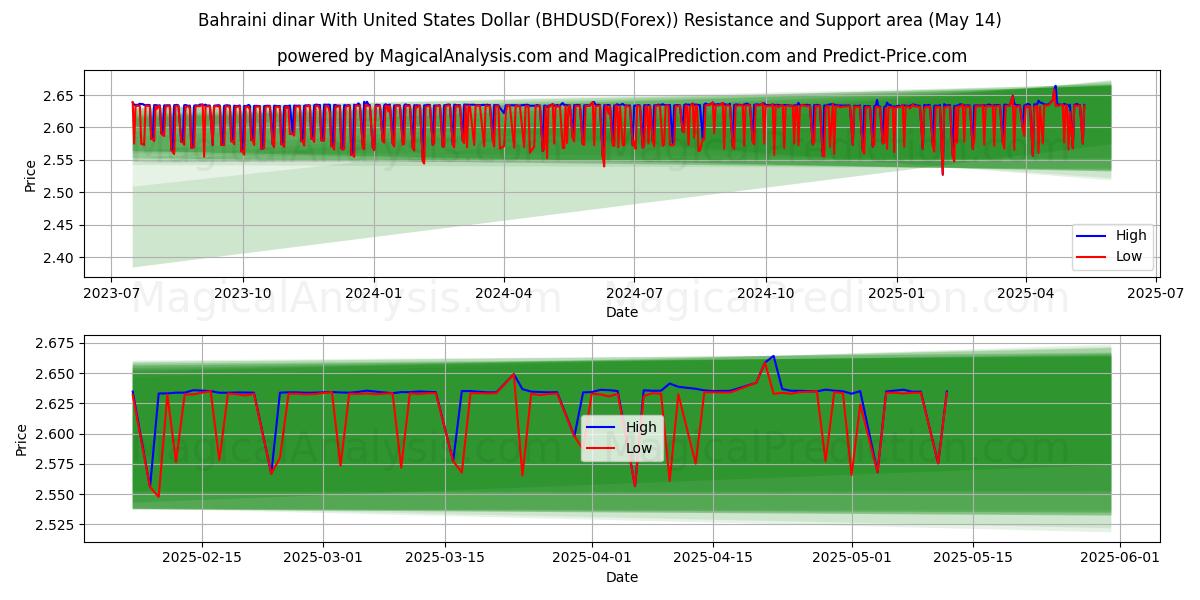Click the 'powered by MagicalAnalysis.com' subtitle
The height and width of the screenshot is (600, 1200).
[621, 56]
